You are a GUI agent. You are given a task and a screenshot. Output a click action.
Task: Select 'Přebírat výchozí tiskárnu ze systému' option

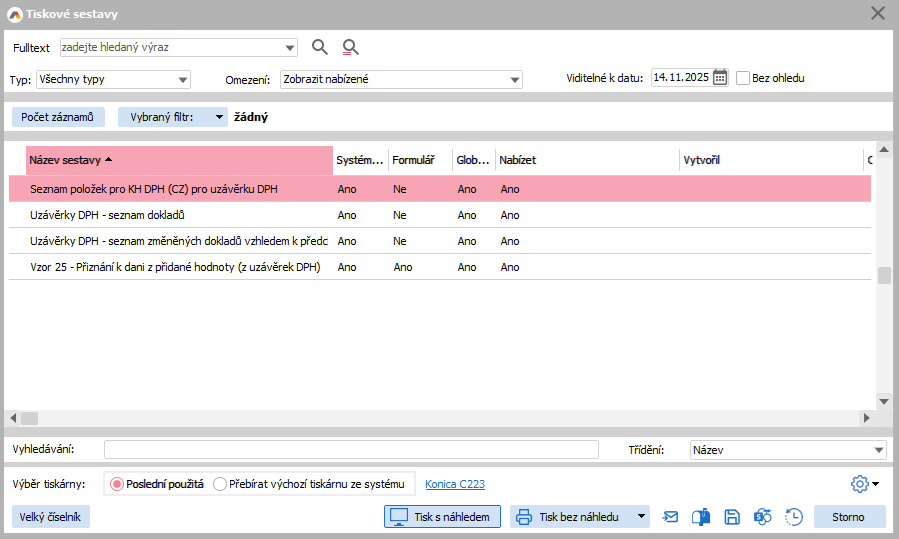click(220, 484)
